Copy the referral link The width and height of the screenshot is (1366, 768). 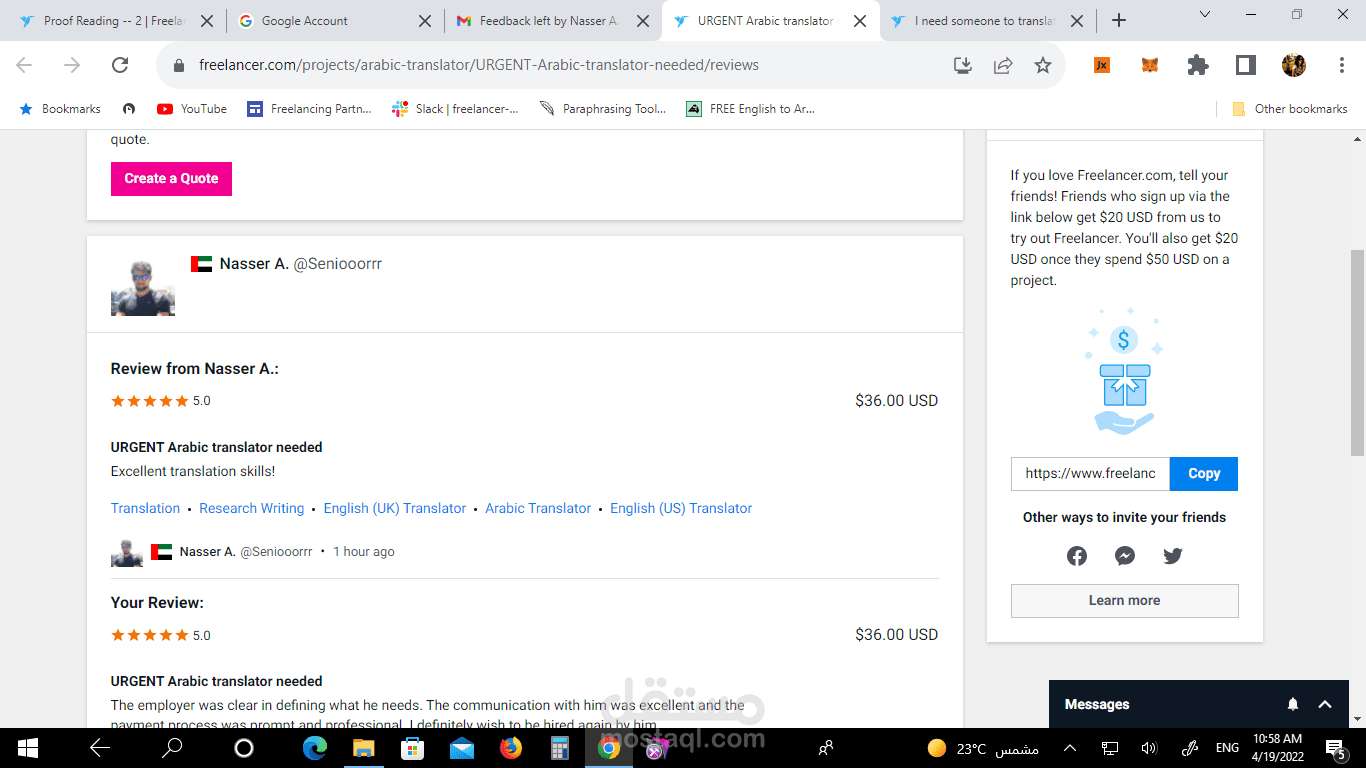pyautogui.click(x=1204, y=474)
